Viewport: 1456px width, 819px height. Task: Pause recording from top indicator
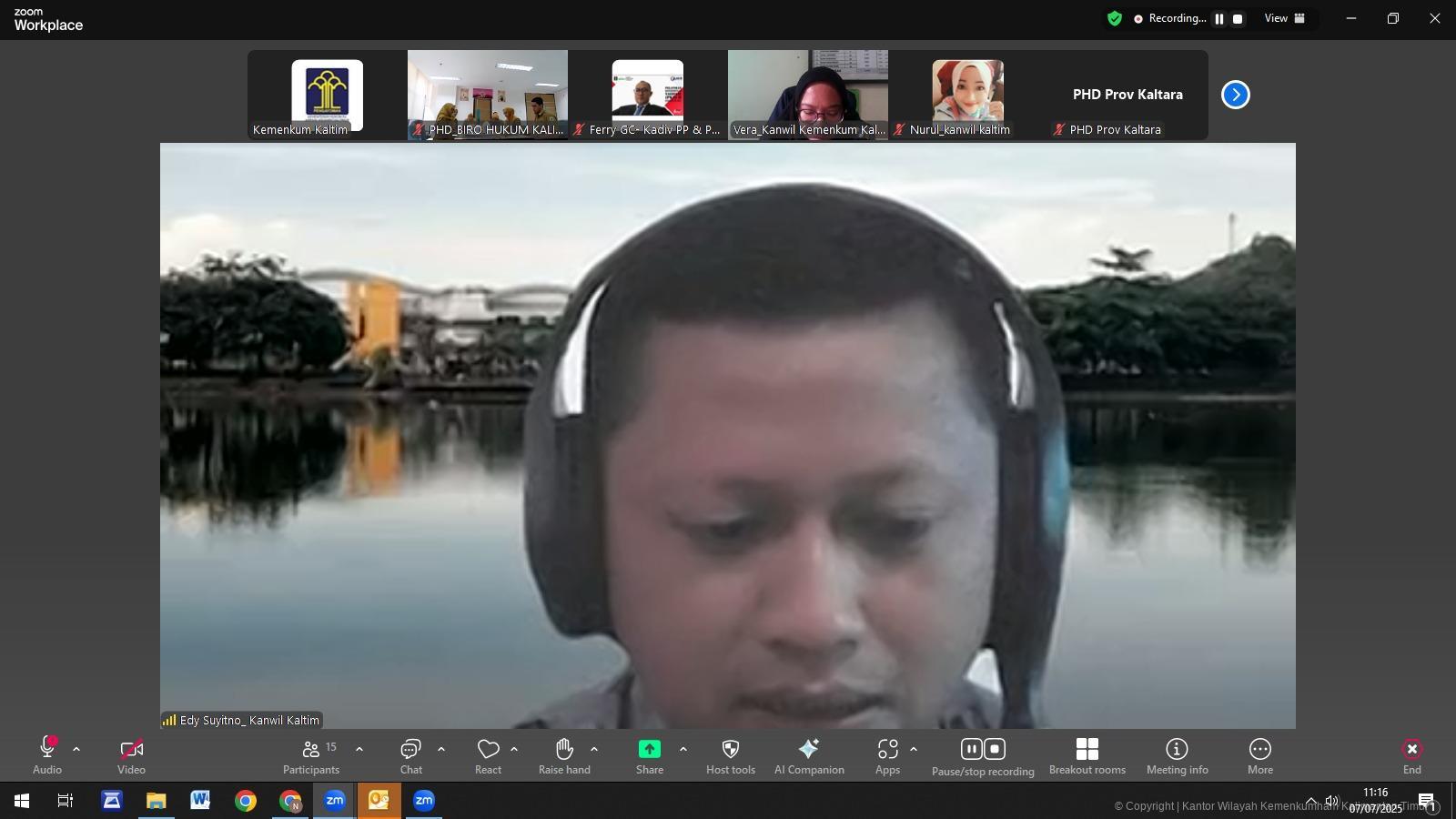(x=1219, y=18)
